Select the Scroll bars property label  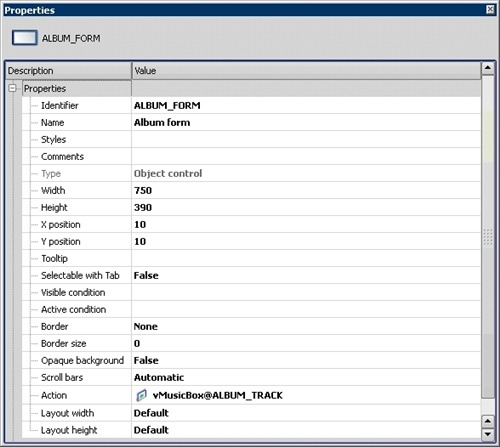coord(62,377)
